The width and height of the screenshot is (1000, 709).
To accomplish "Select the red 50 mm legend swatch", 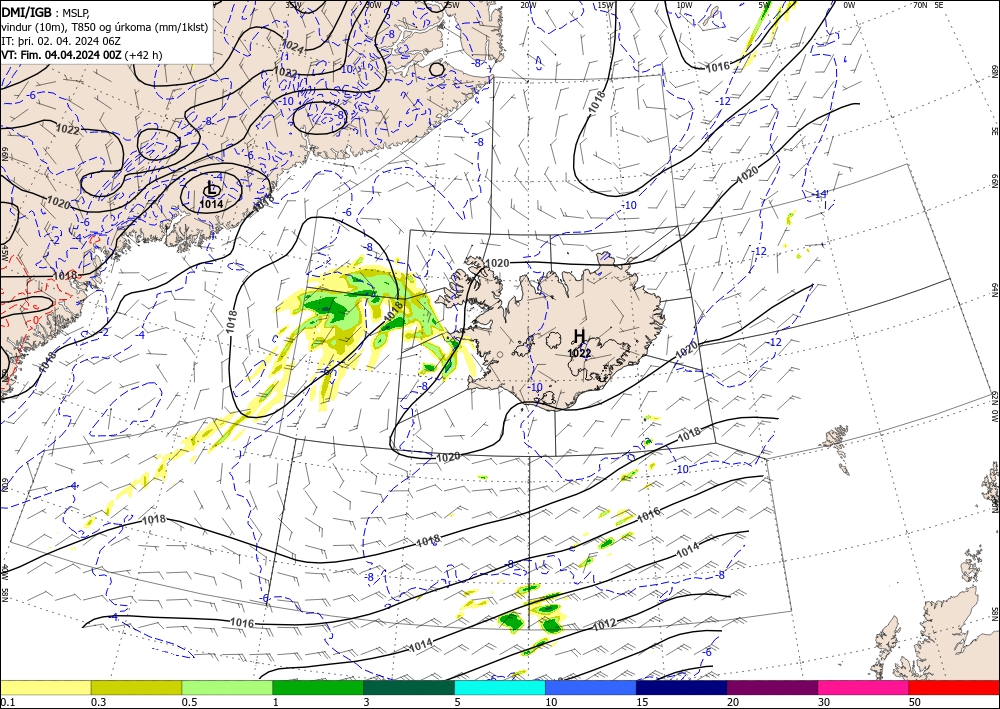I will click(954, 687).
